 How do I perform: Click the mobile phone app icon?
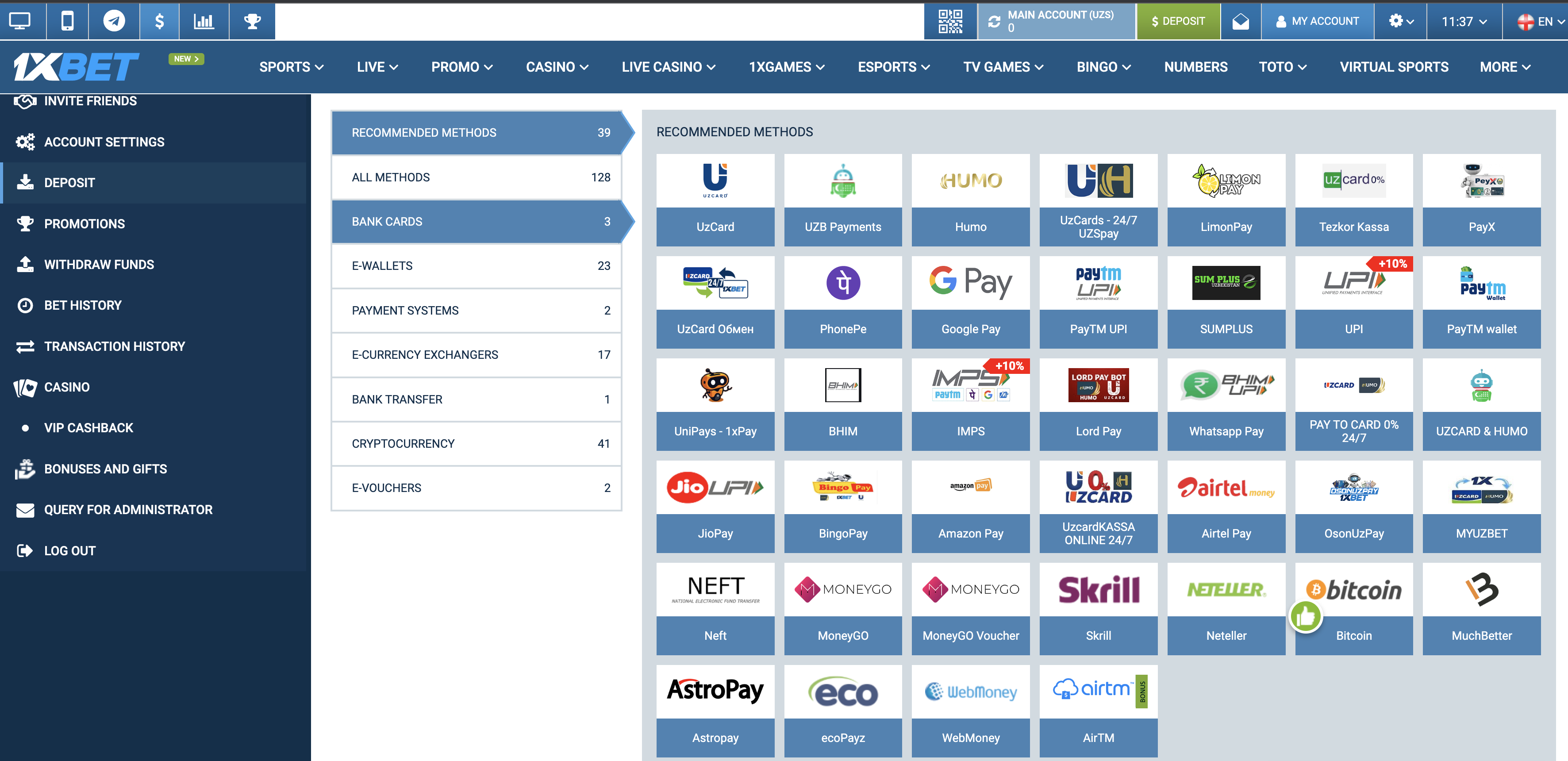68,21
